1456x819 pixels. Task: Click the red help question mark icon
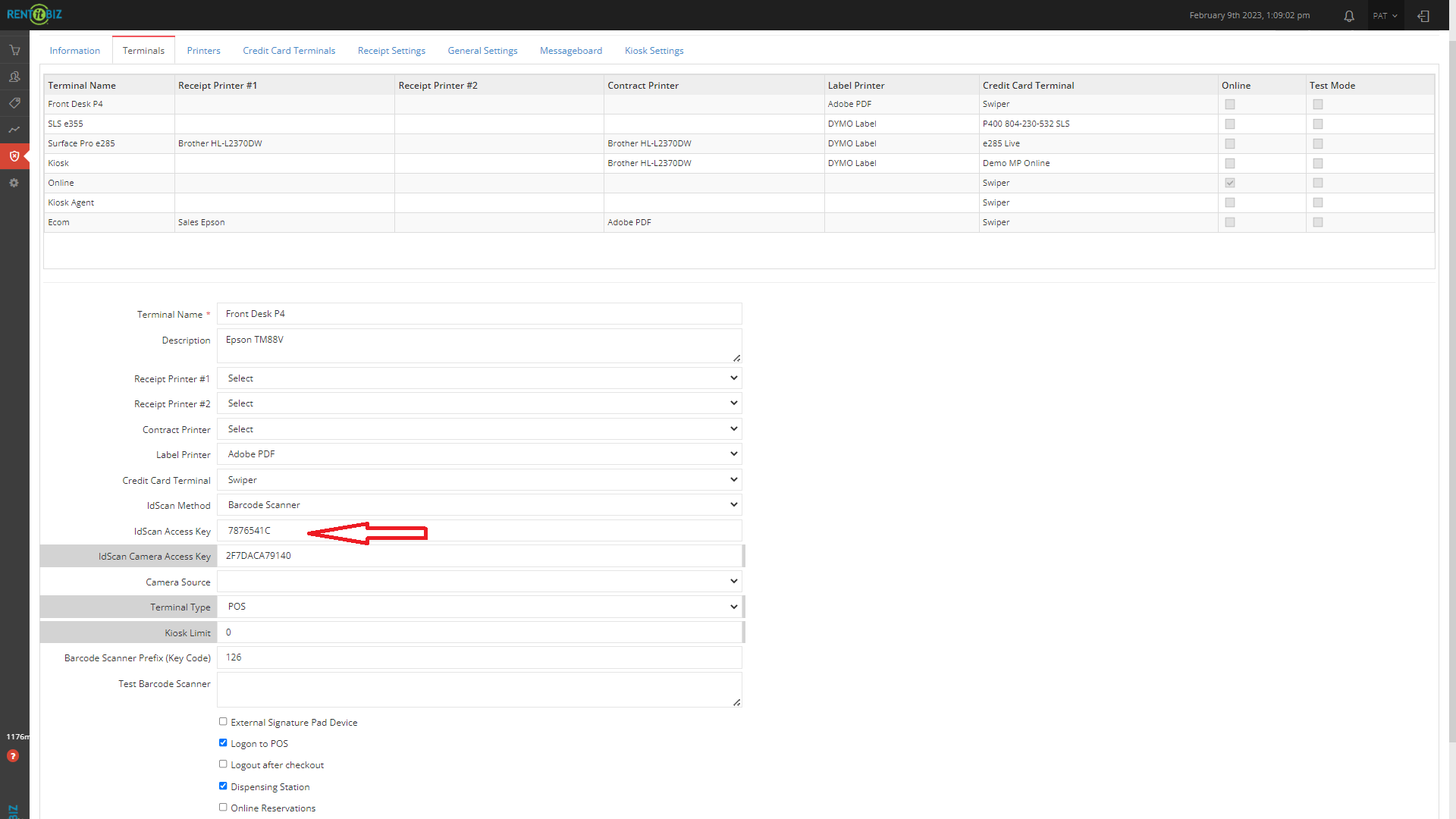click(13, 756)
